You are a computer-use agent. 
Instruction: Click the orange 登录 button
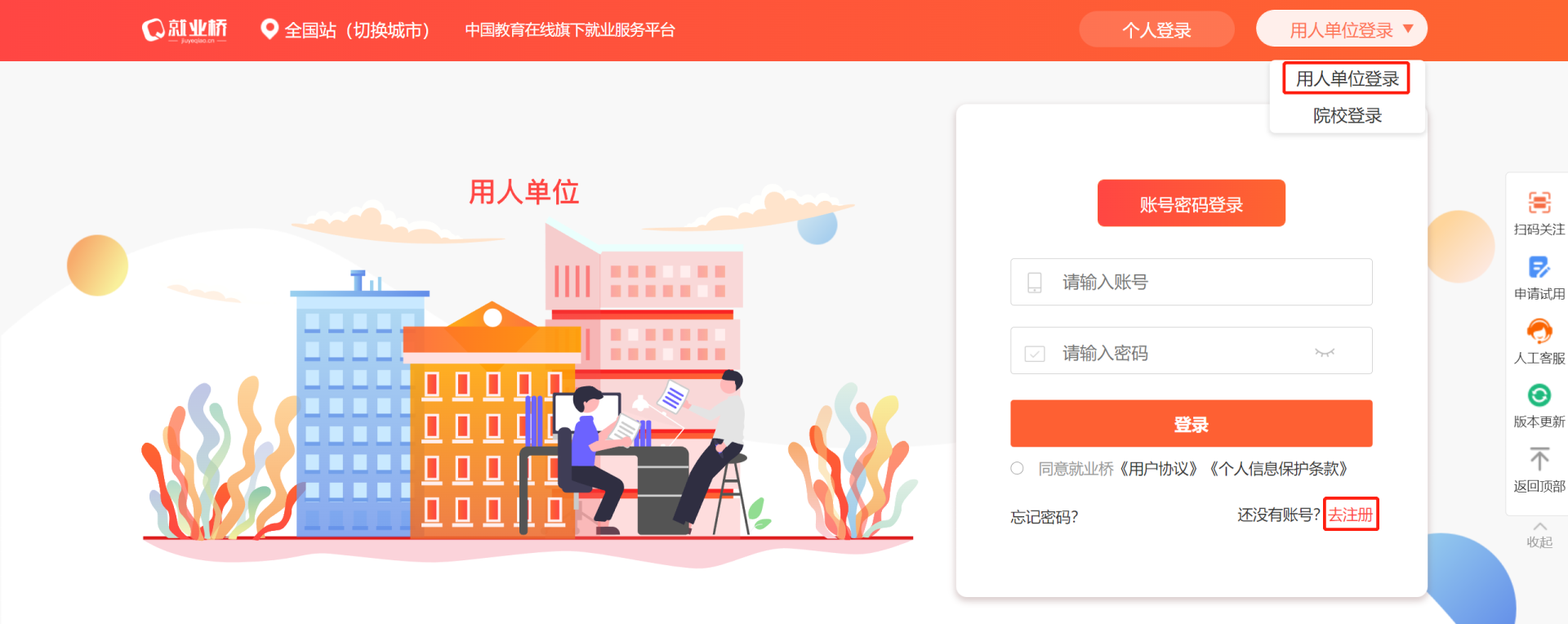click(1191, 423)
